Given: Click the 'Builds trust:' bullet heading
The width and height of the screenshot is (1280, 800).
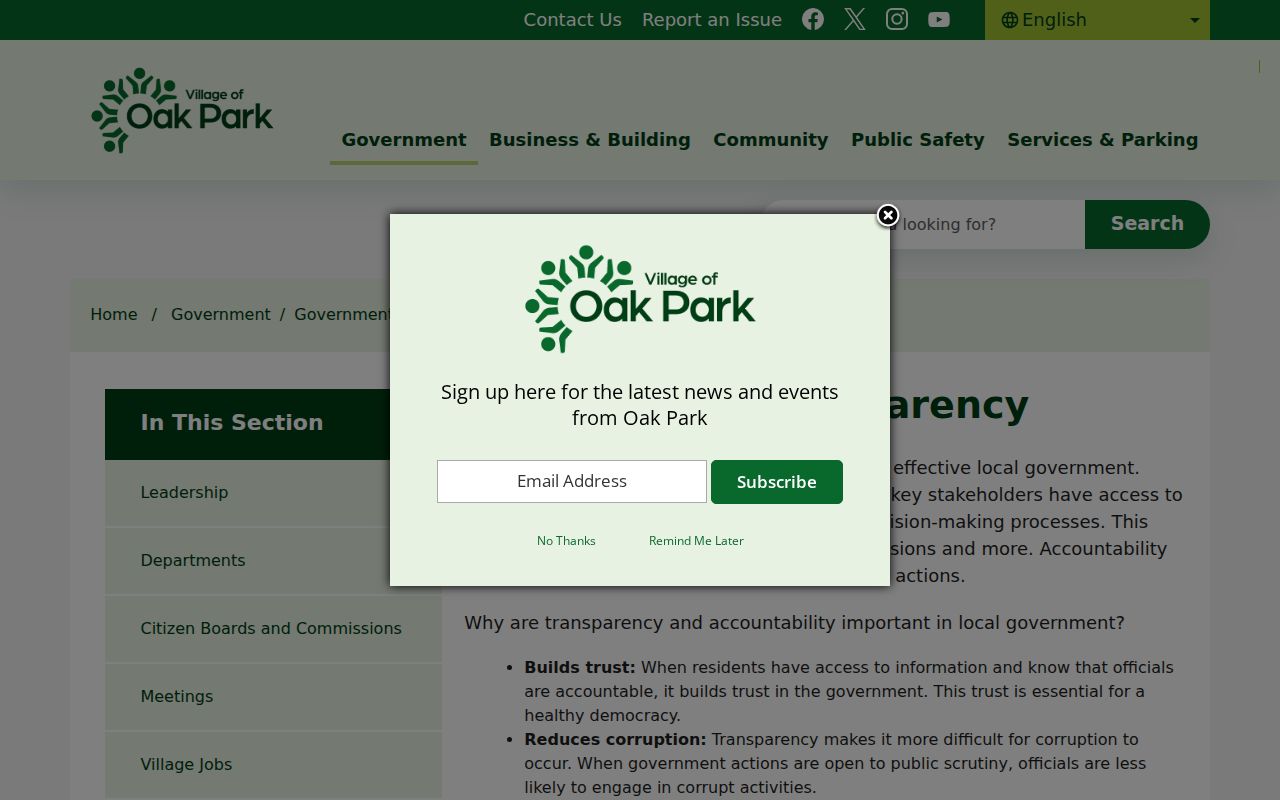Looking at the screenshot, I should (580, 668).
